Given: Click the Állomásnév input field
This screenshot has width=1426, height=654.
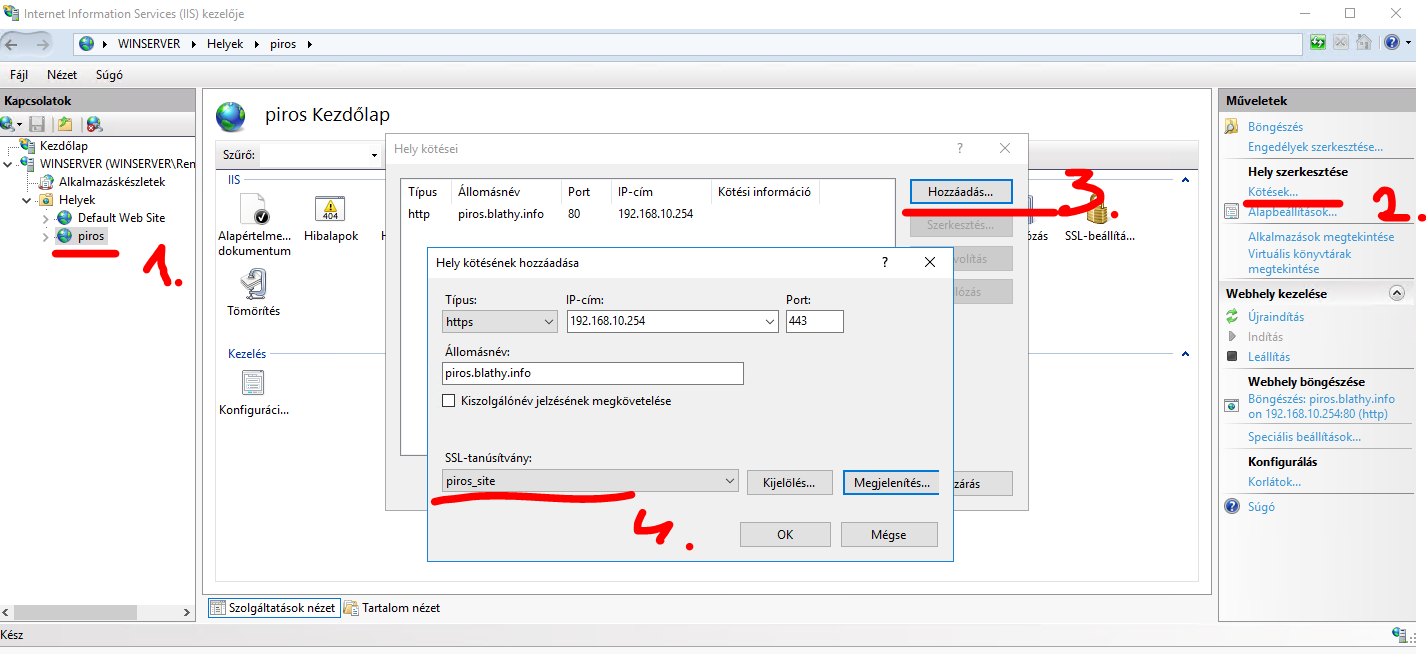Looking at the screenshot, I should click(593, 373).
